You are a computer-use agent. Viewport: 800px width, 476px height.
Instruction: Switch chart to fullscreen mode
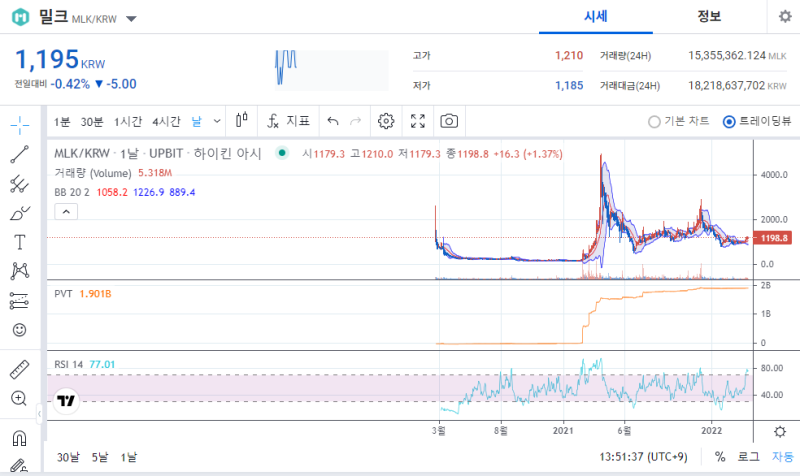(x=418, y=121)
